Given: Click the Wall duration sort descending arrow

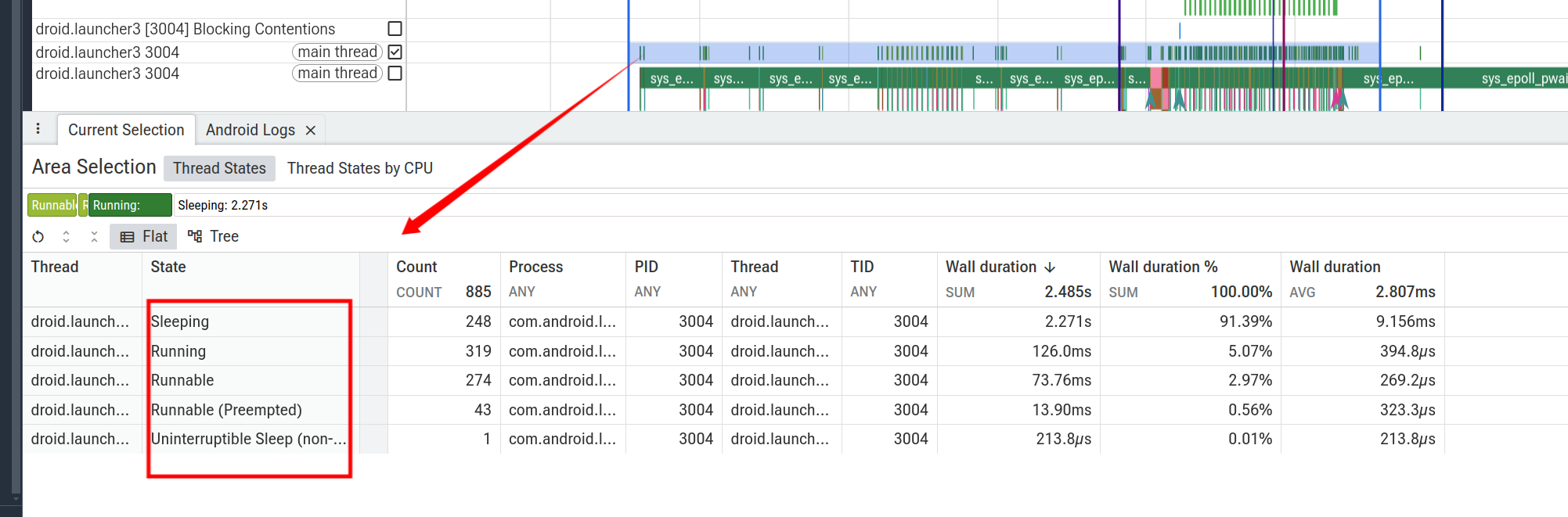Looking at the screenshot, I should [x=1050, y=267].
